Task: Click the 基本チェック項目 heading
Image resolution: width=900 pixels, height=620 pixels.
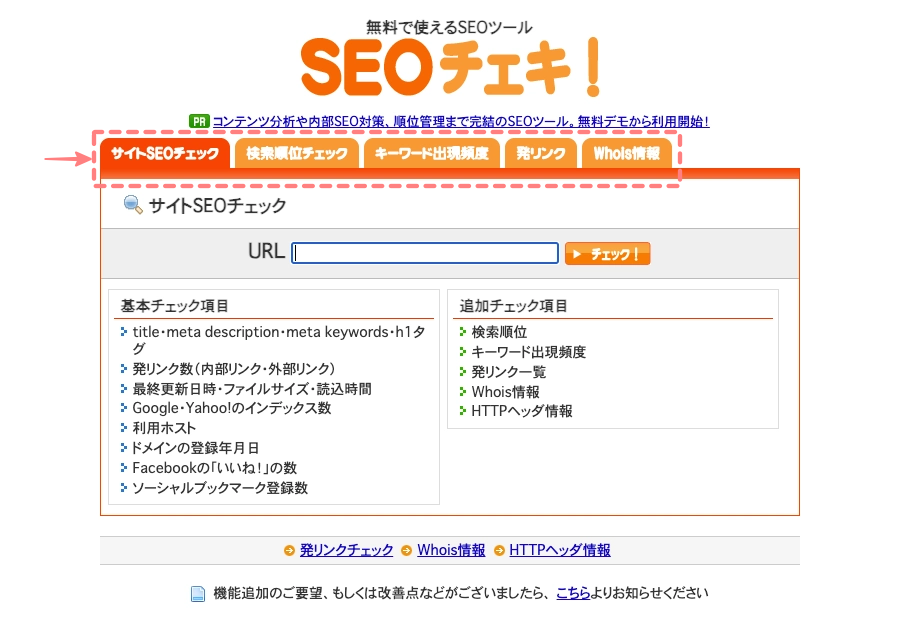Action: (174, 306)
